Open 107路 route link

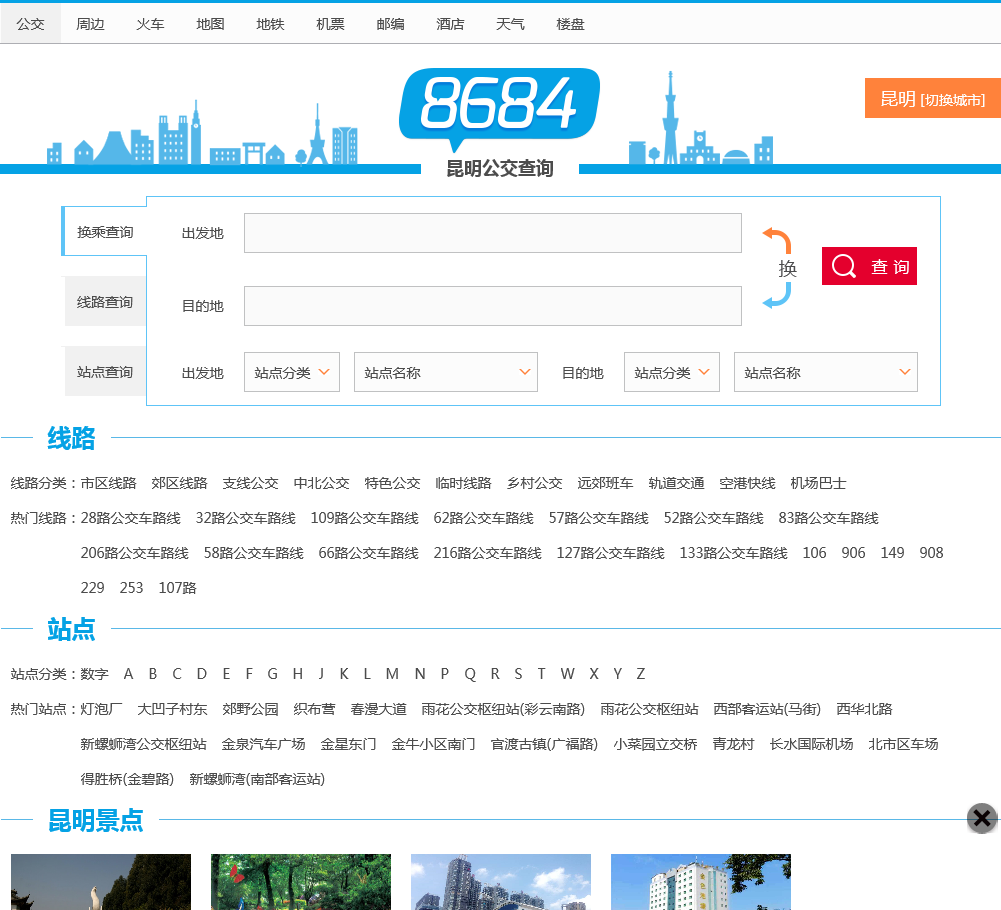177,588
